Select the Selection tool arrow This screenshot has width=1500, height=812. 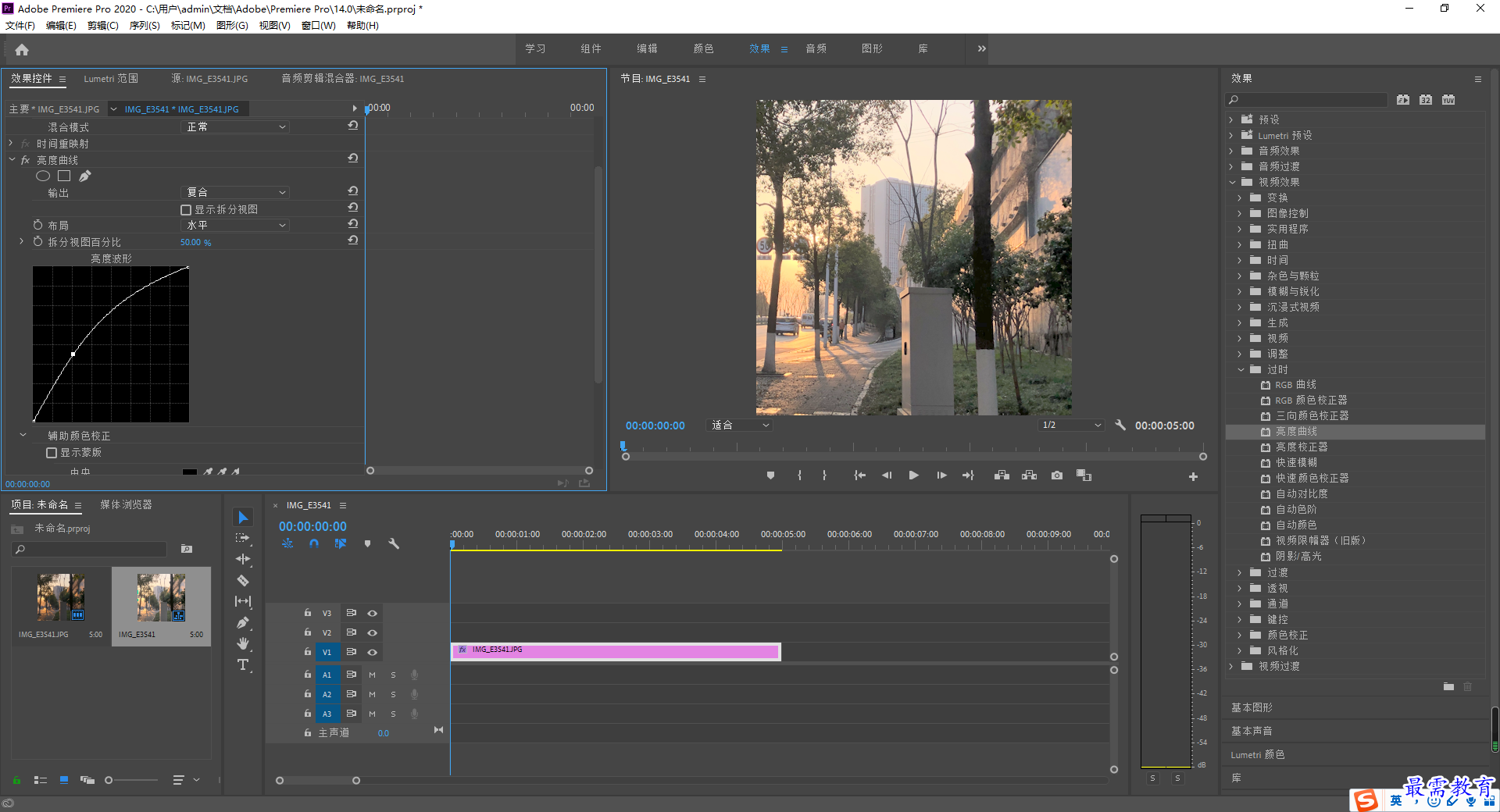pyautogui.click(x=243, y=518)
